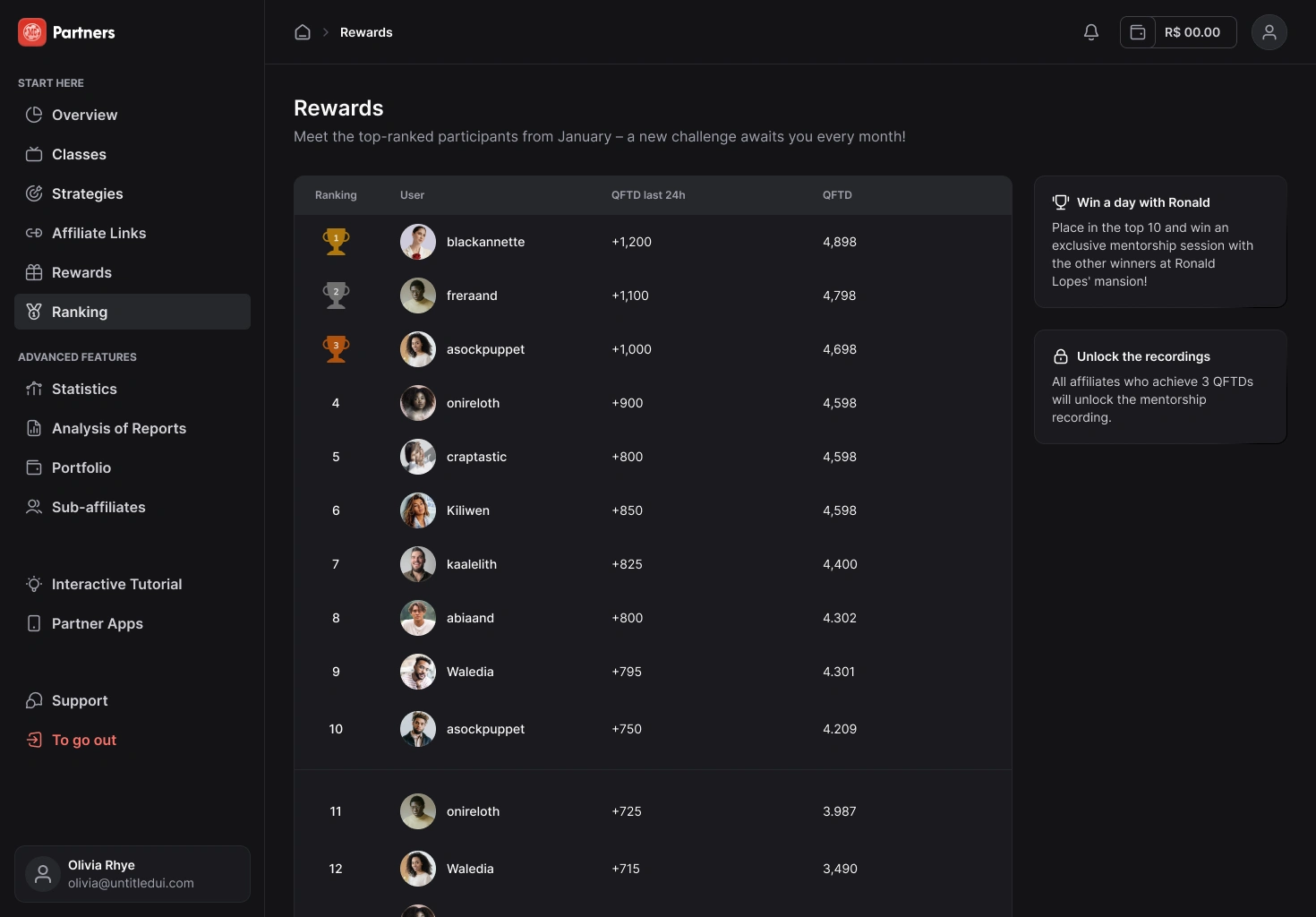Open Kiliwen's profile picture
1316x917 pixels.
[x=418, y=510]
